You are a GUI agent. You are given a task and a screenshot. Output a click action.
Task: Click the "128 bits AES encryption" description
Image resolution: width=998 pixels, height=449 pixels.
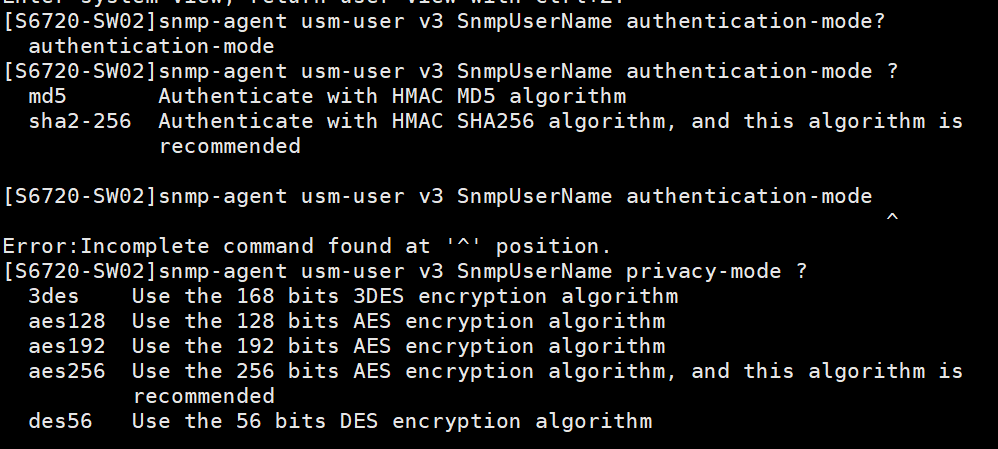click(x=398, y=321)
